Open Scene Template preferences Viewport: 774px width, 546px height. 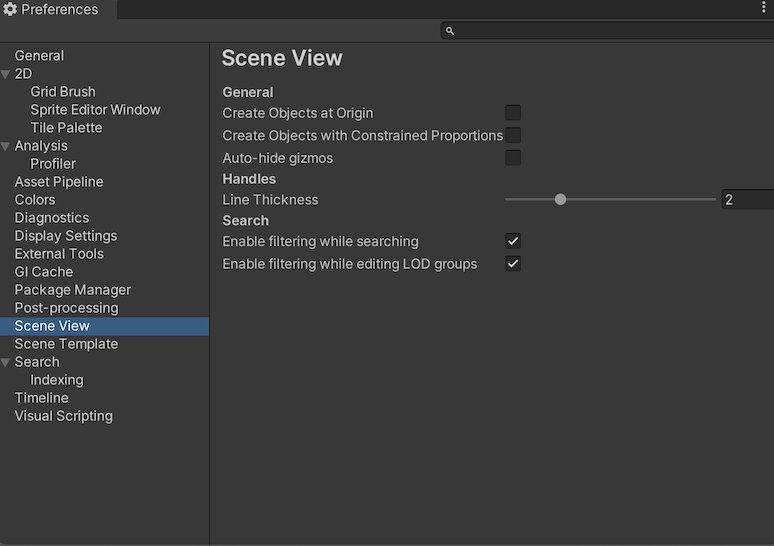(66, 344)
